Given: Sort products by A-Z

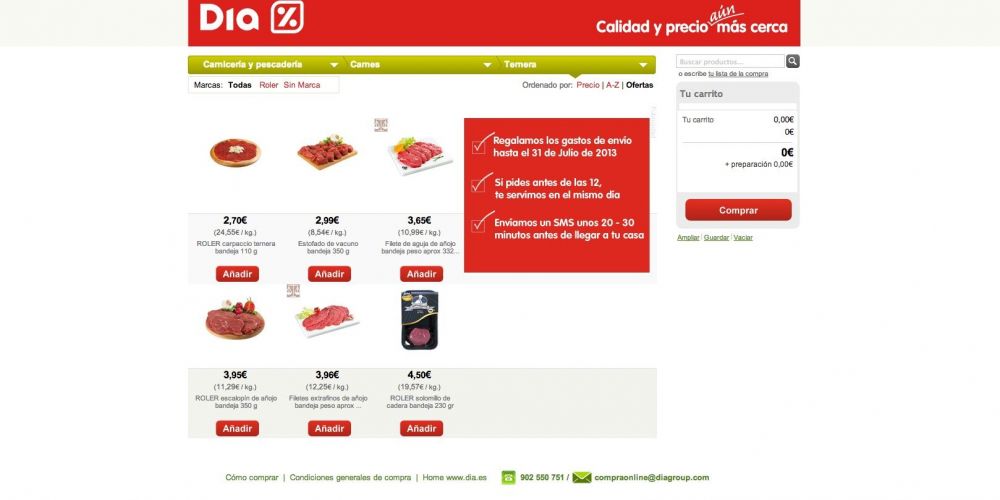Looking at the screenshot, I should [x=612, y=85].
